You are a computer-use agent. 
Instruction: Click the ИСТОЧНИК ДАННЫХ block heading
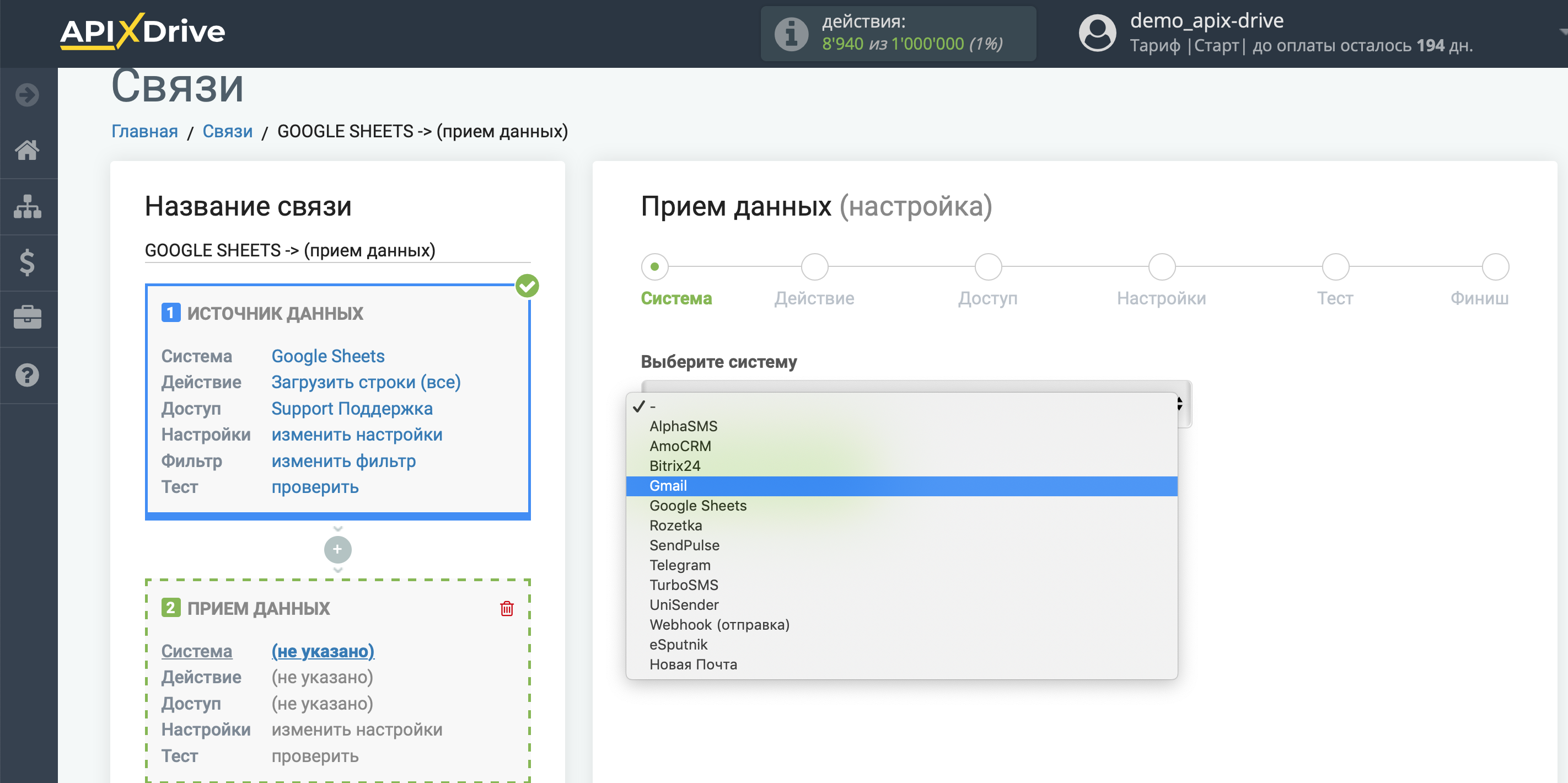pyautogui.click(x=275, y=313)
